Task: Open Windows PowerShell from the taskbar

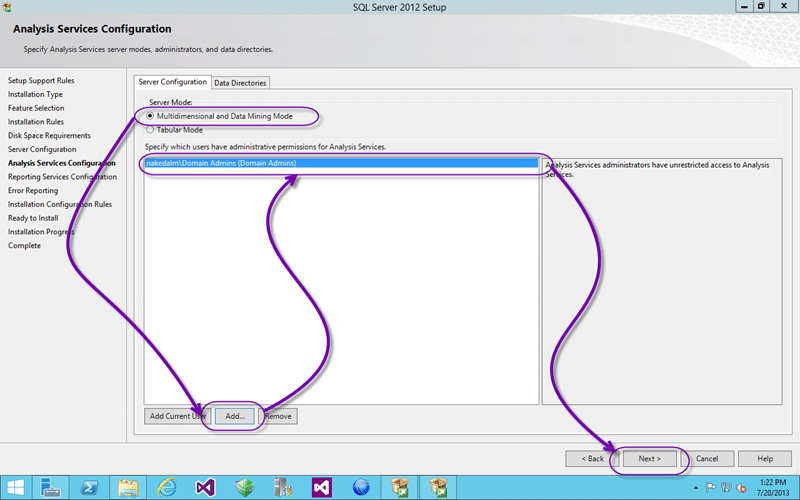Action: pos(90,488)
